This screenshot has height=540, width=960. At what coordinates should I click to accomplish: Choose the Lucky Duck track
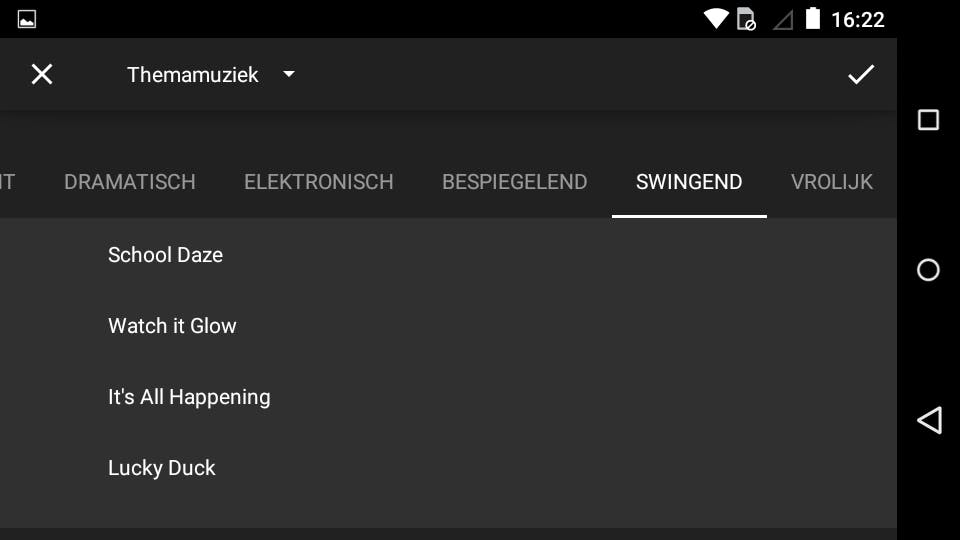pyautogui.click(x=162, y=468)
